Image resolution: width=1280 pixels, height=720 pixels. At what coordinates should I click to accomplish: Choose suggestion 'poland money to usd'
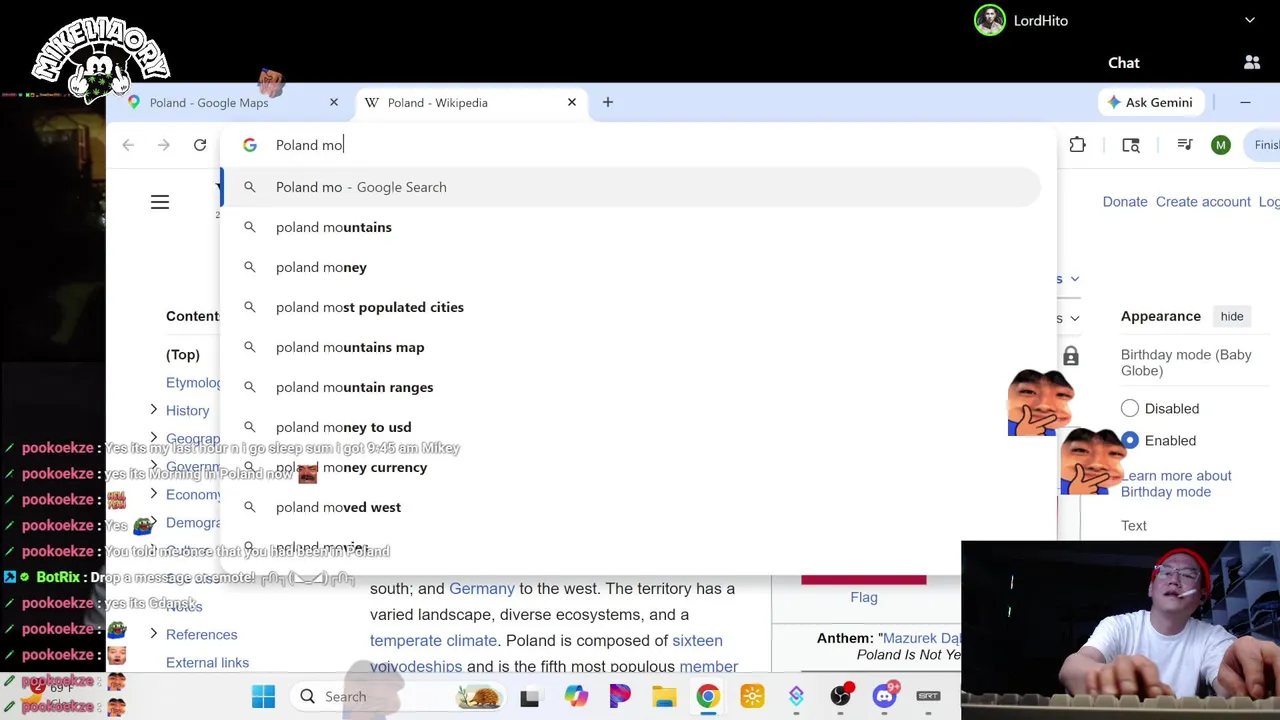click(630, 427)
